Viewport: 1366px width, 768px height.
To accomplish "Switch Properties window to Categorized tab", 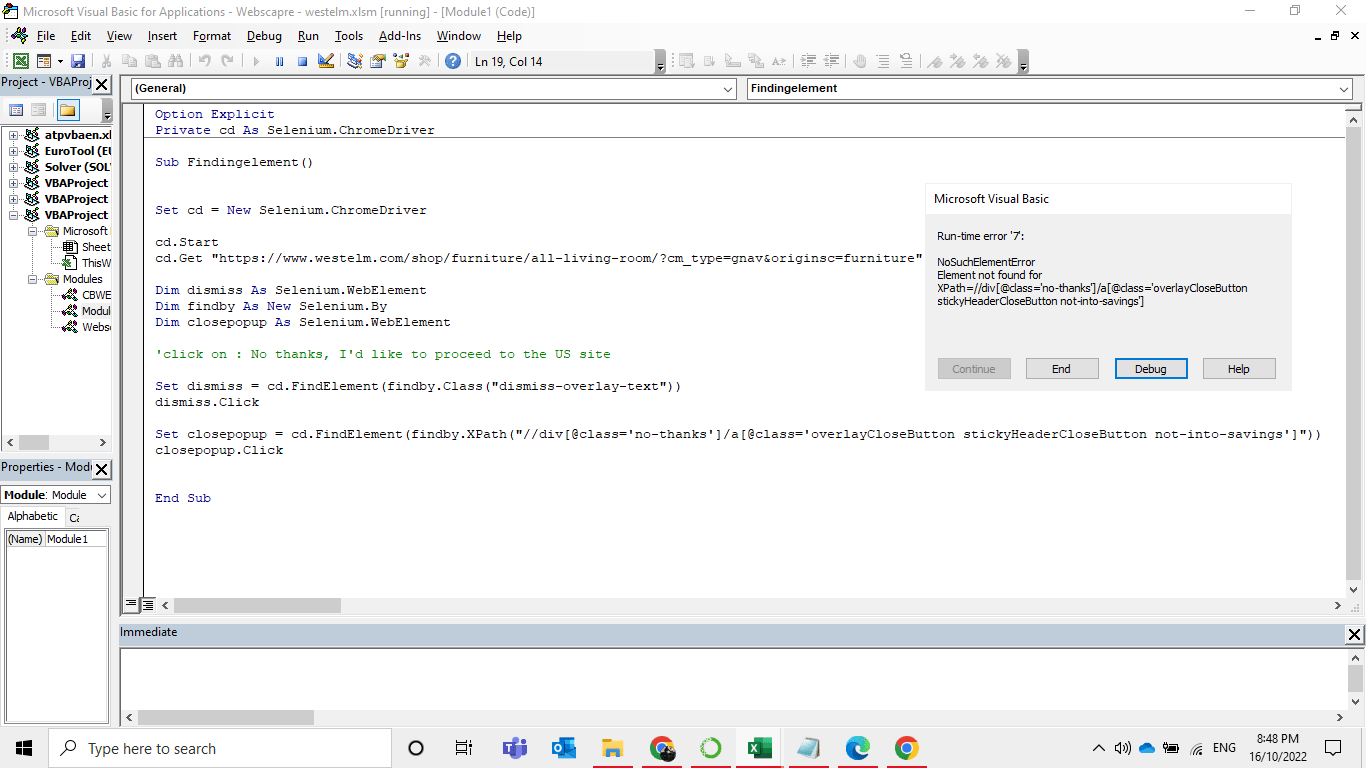I will pyautogui.click(x=76, y=516).
